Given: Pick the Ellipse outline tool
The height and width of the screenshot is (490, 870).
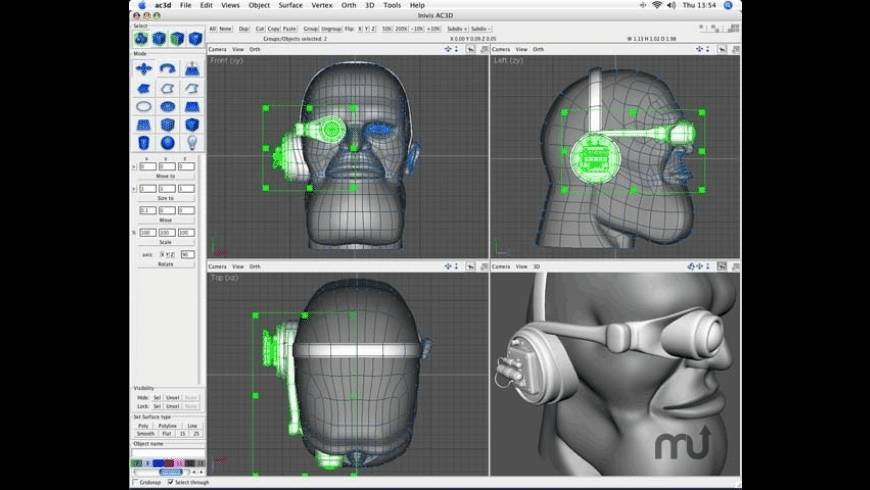Looking at the screenshot, I should tap(144, 107).
